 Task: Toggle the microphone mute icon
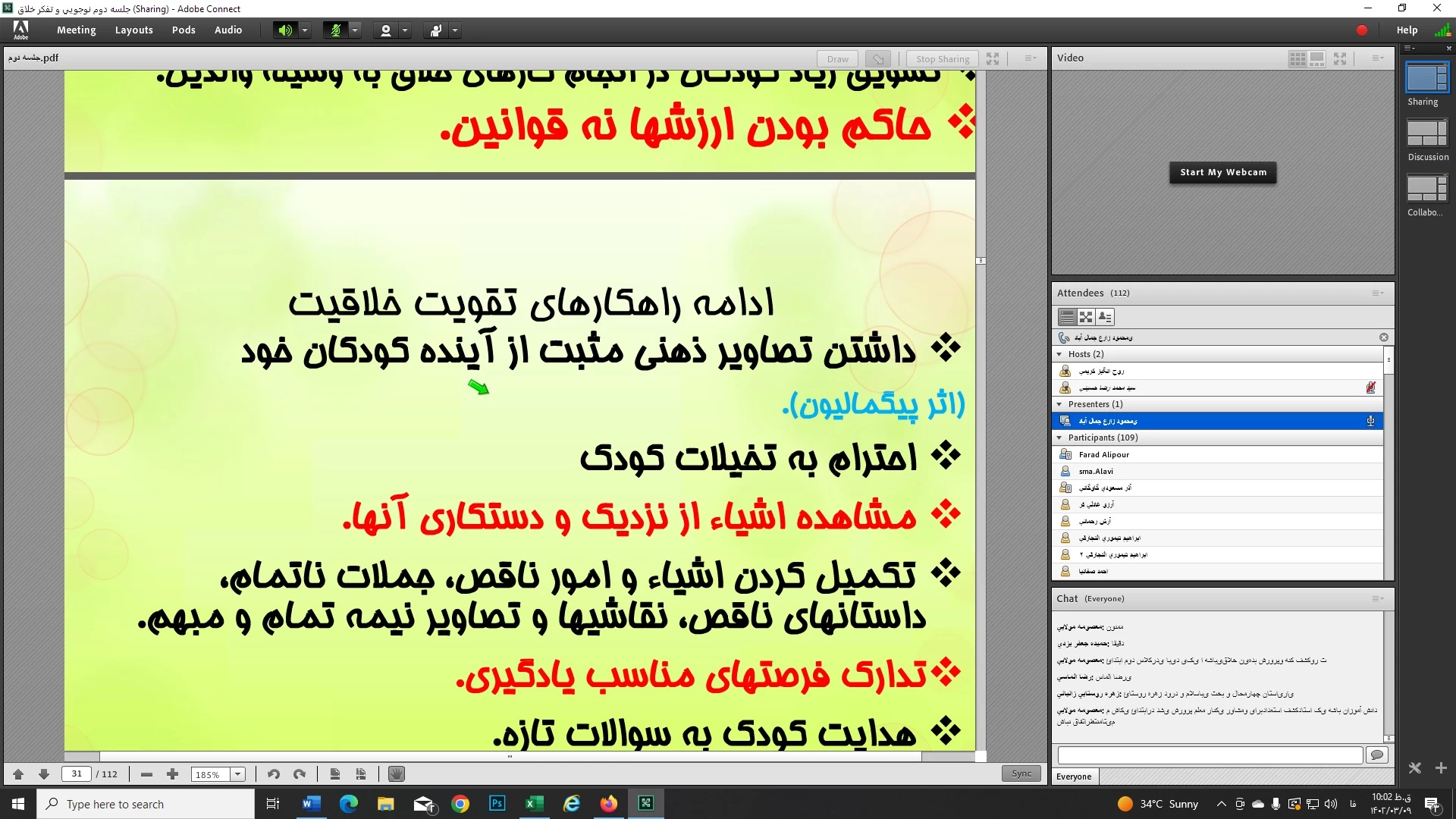(335, 30)
